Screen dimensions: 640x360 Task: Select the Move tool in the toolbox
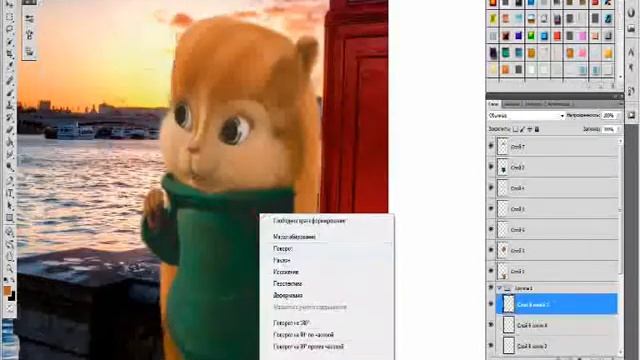(x=10, y=5)
